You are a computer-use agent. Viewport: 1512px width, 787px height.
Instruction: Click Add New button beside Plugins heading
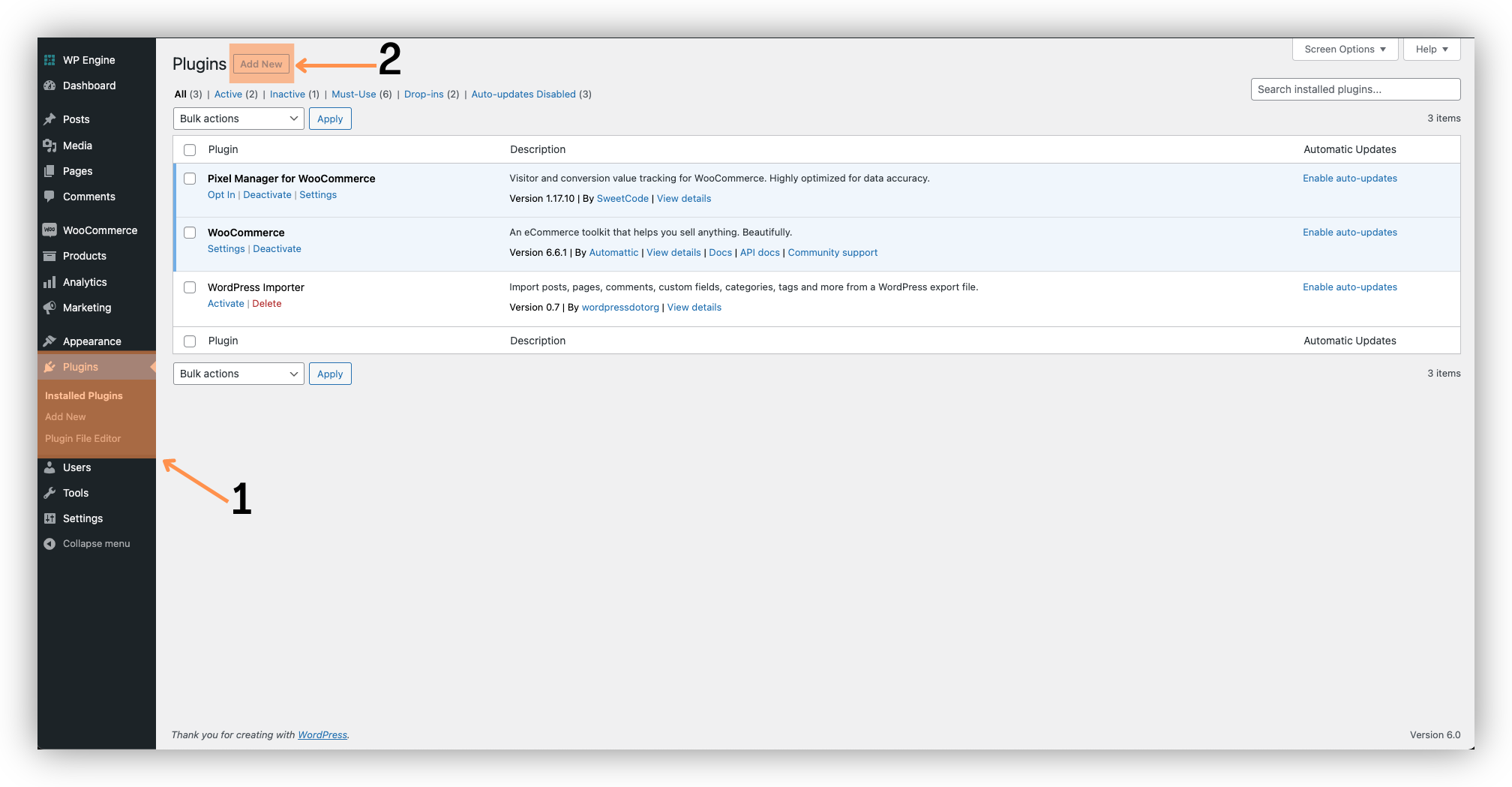(261, 64)
